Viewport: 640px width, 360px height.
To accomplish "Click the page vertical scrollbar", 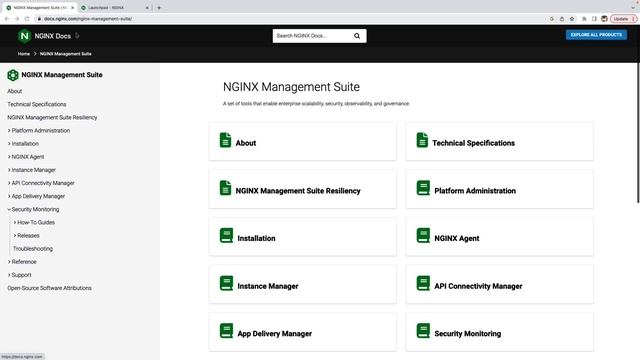I will pos(638,133).
